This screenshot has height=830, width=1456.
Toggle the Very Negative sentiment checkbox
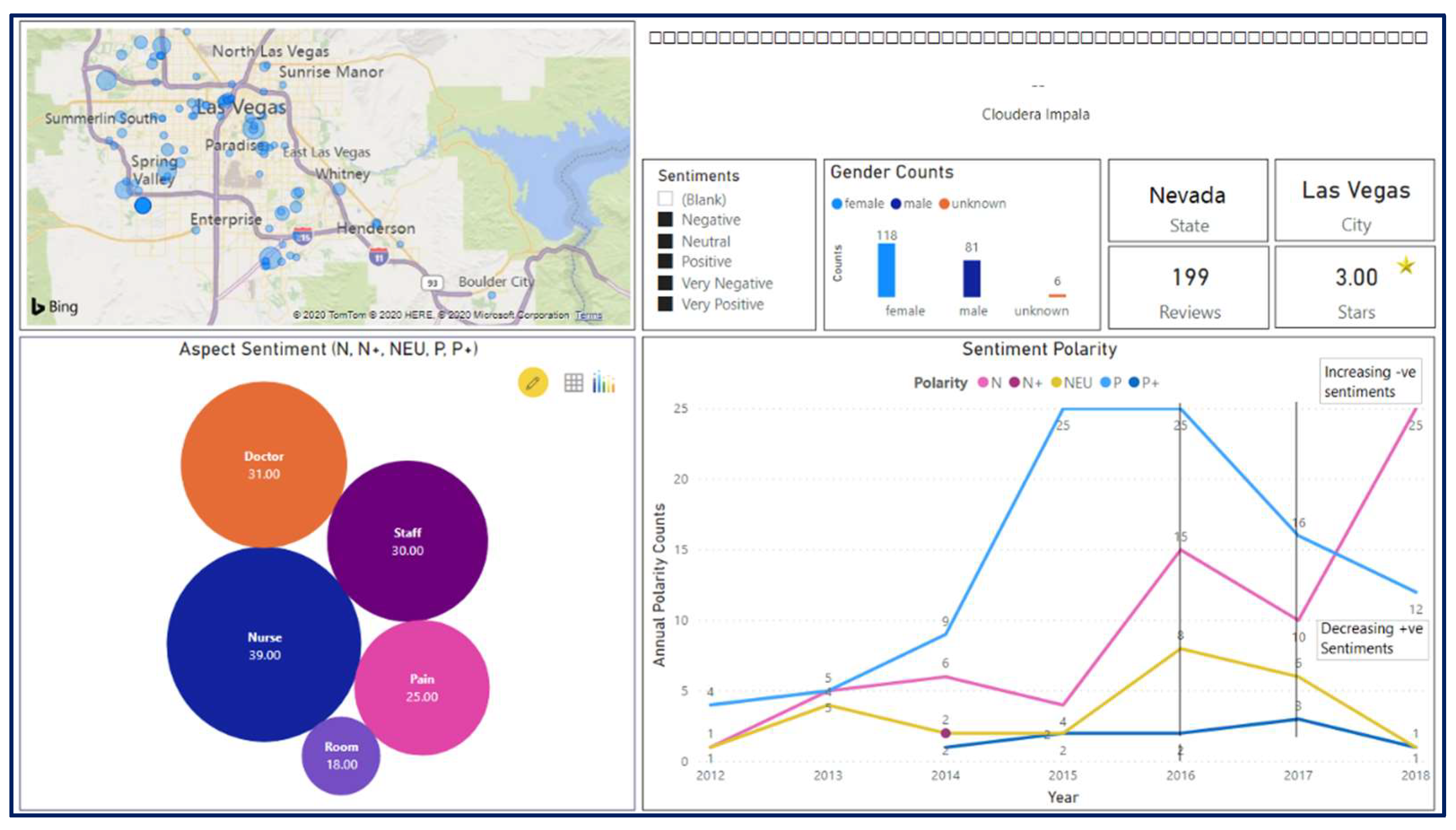pos(665,283)
